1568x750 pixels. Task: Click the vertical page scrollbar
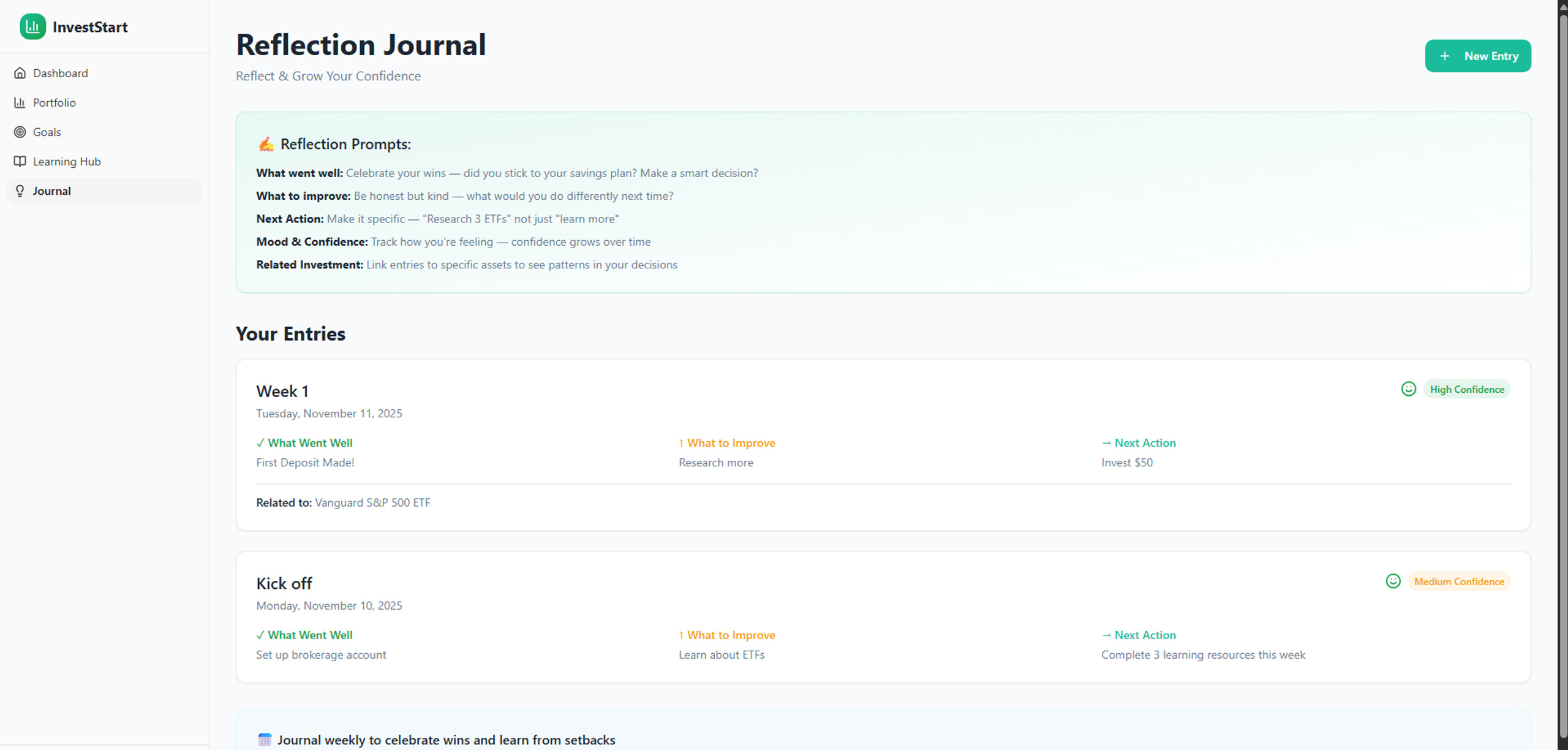1563,375
